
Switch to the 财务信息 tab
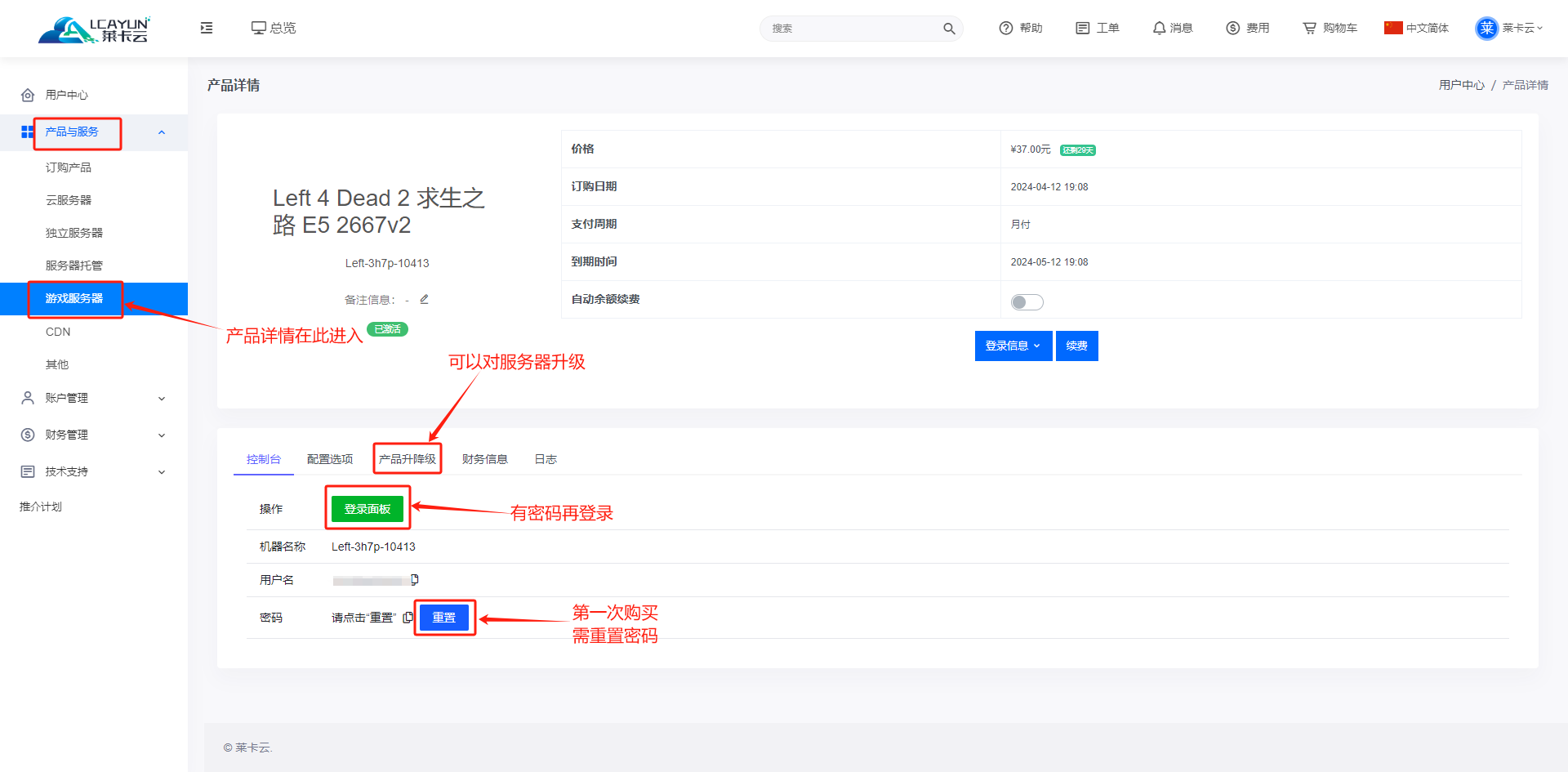point(485,459)
